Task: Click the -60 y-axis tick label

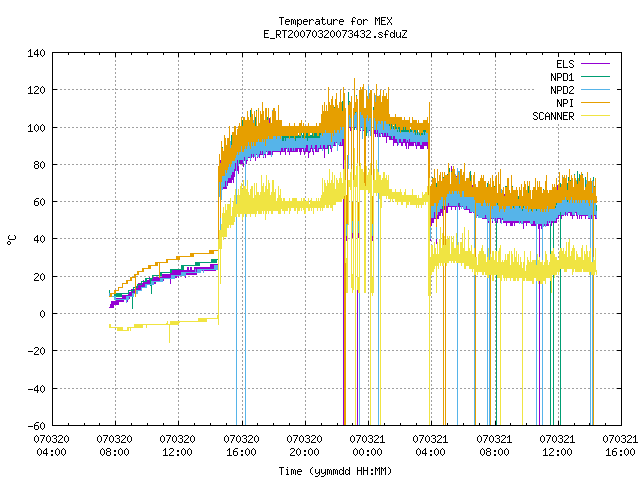Action: tap(36, 426)
